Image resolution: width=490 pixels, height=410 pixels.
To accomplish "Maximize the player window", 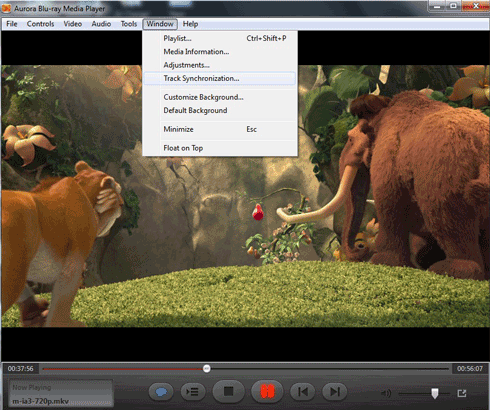I will [453, 6].
